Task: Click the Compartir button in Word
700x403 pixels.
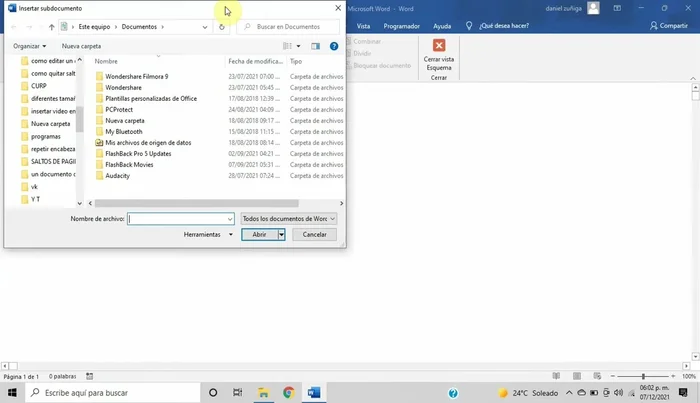Action: tap(669, 26)
